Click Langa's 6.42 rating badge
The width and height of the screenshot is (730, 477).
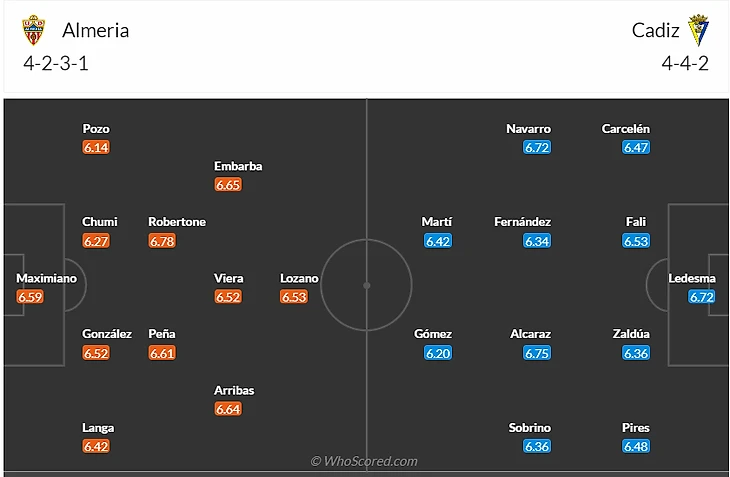pos(96,446)
